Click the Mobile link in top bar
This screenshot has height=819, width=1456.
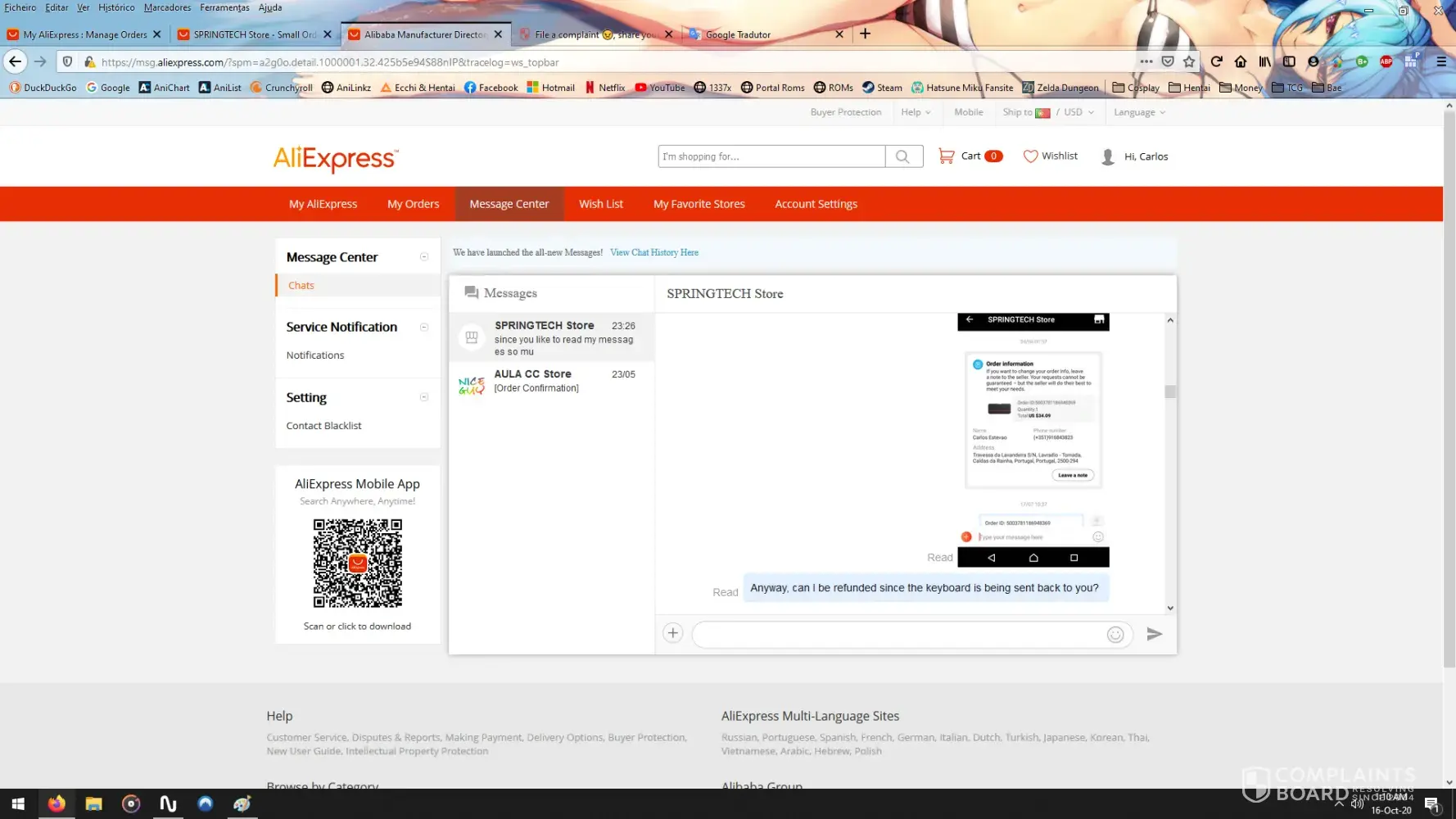969,112
